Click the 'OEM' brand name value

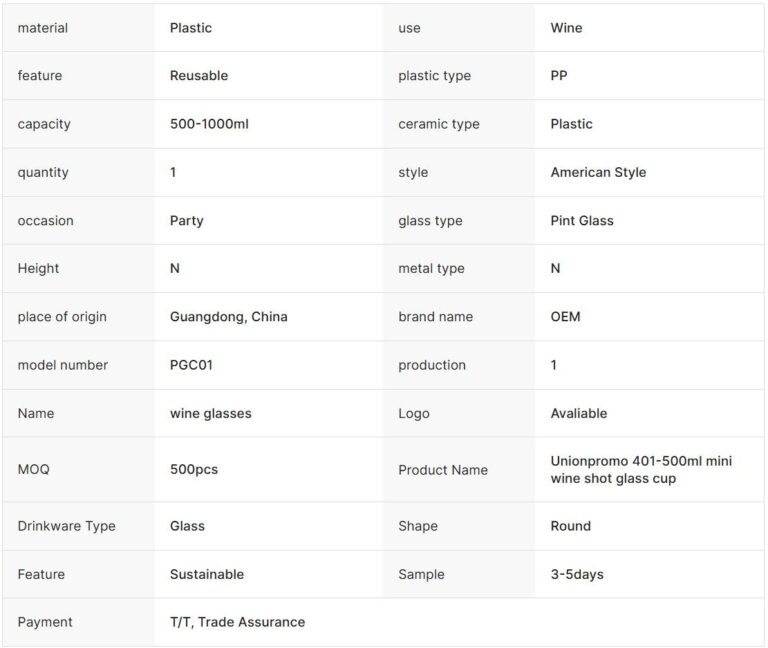click(x=565, y=317)
